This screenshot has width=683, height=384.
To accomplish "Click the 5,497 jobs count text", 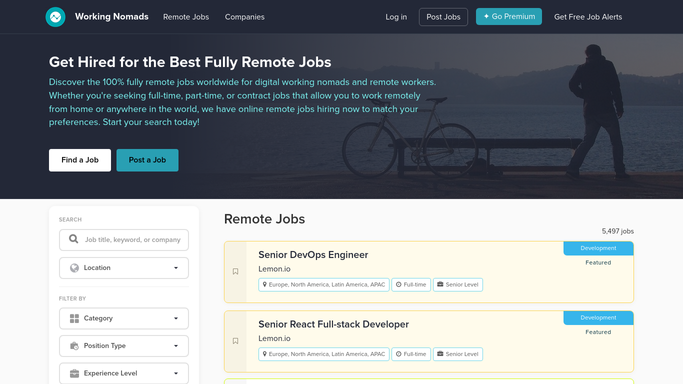I will pos(618,231).
